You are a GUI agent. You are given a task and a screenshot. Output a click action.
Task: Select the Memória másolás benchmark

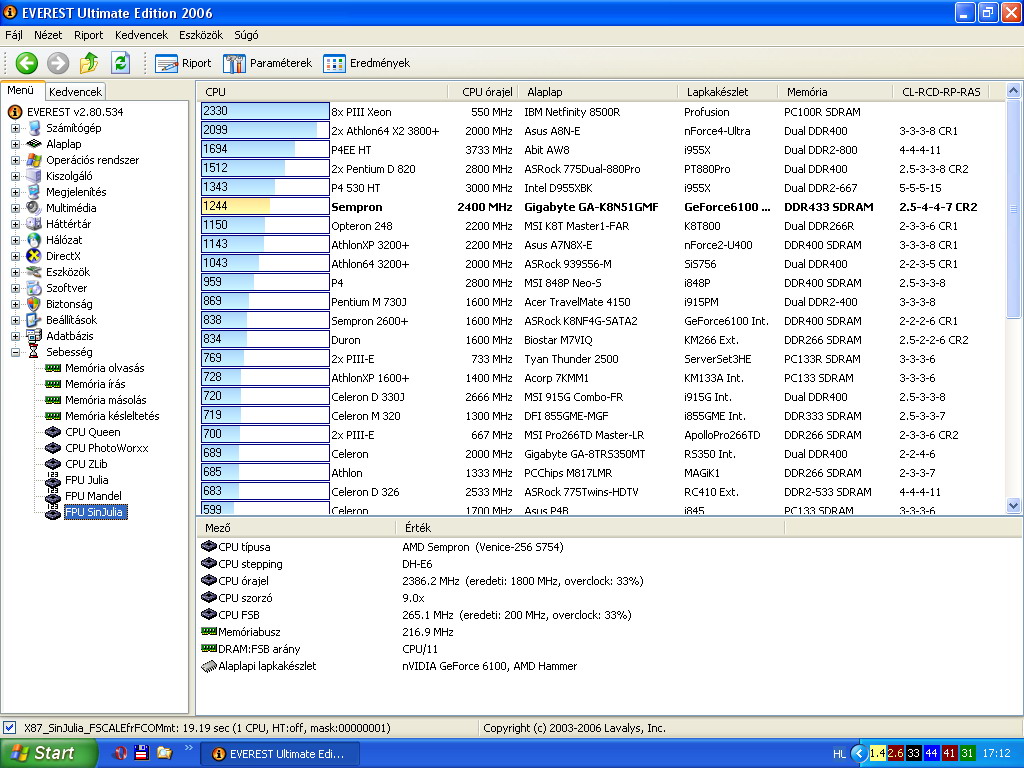click(x=105, y=400)
